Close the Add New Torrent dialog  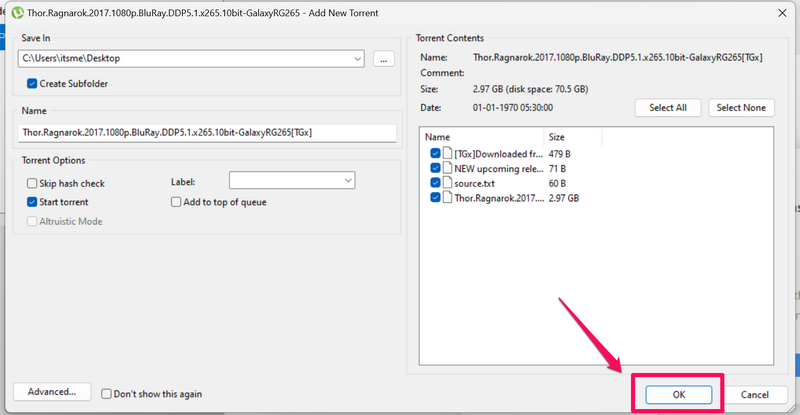pos(782,13)
